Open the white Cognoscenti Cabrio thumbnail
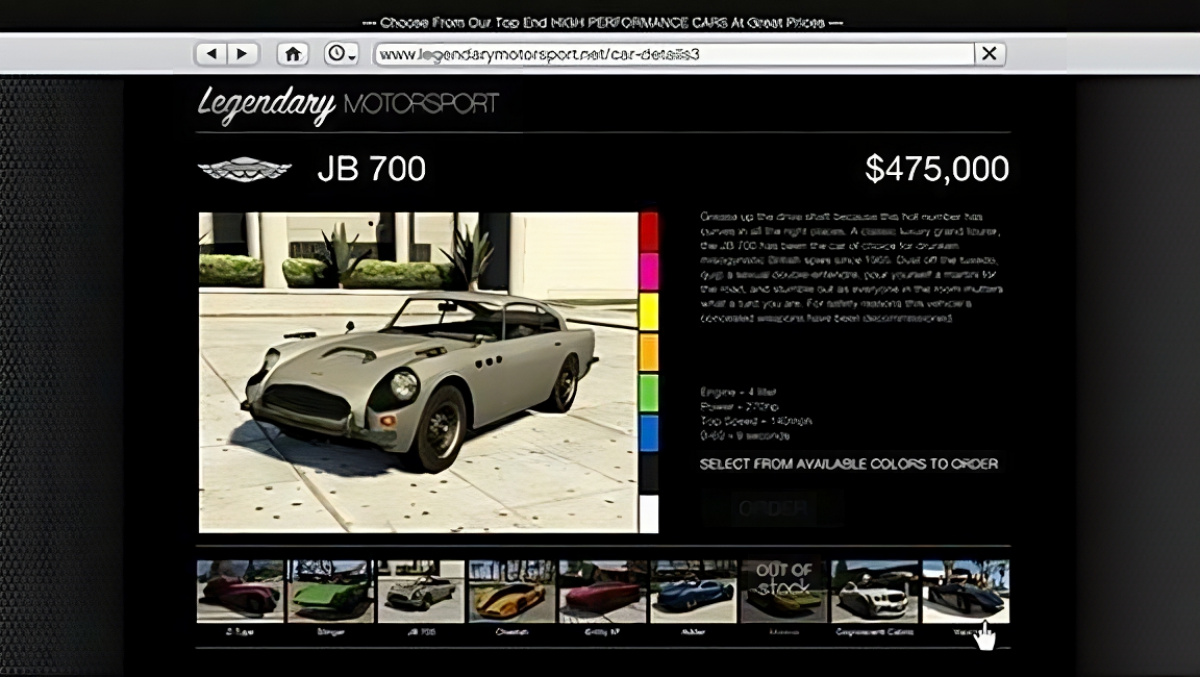This screenshot has width=1200, height=677. (x=874, y=591)
